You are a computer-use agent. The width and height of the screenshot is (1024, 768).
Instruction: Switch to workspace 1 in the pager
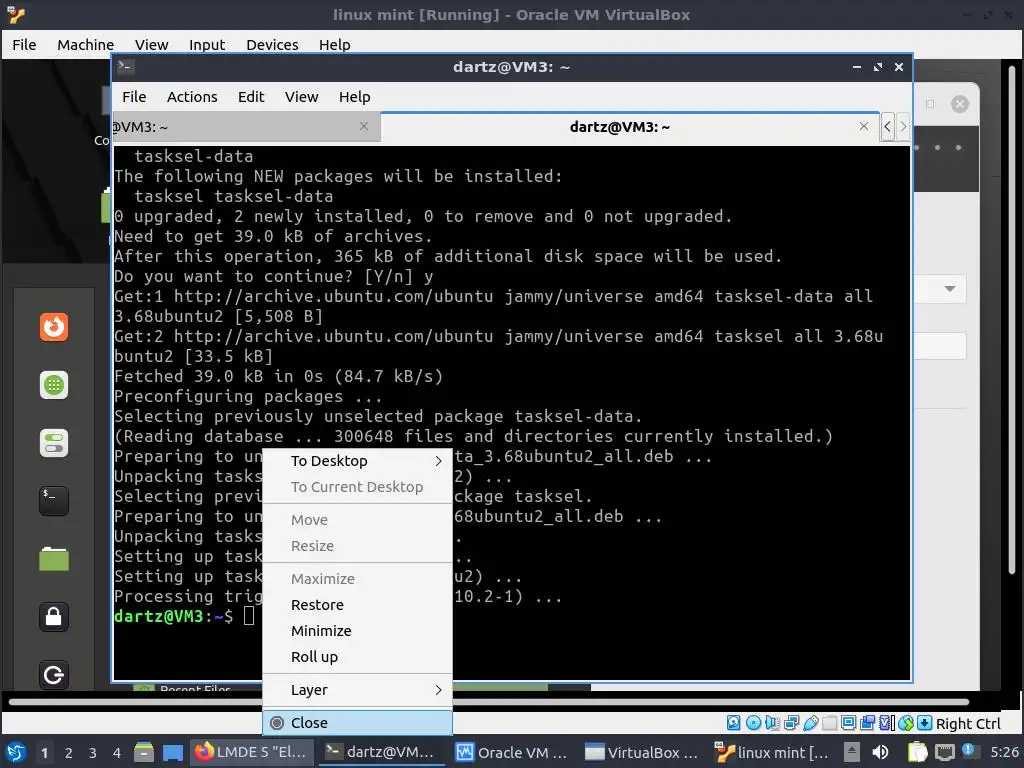tap(44, 753)
